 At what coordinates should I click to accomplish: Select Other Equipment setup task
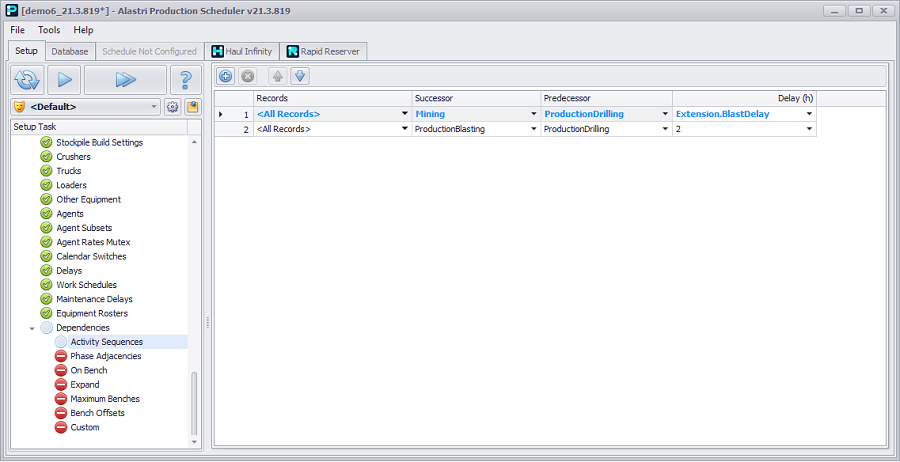click(x=88, y=199)
